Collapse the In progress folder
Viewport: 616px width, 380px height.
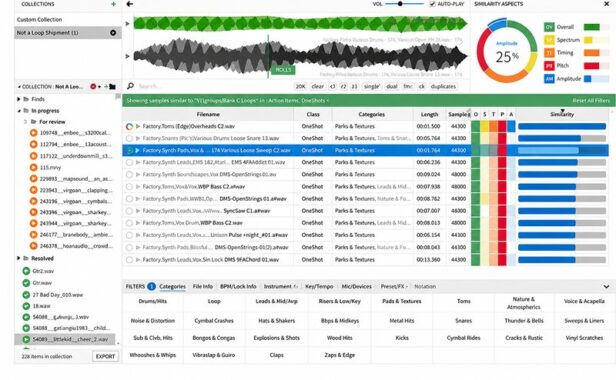(x=18, y=111)
